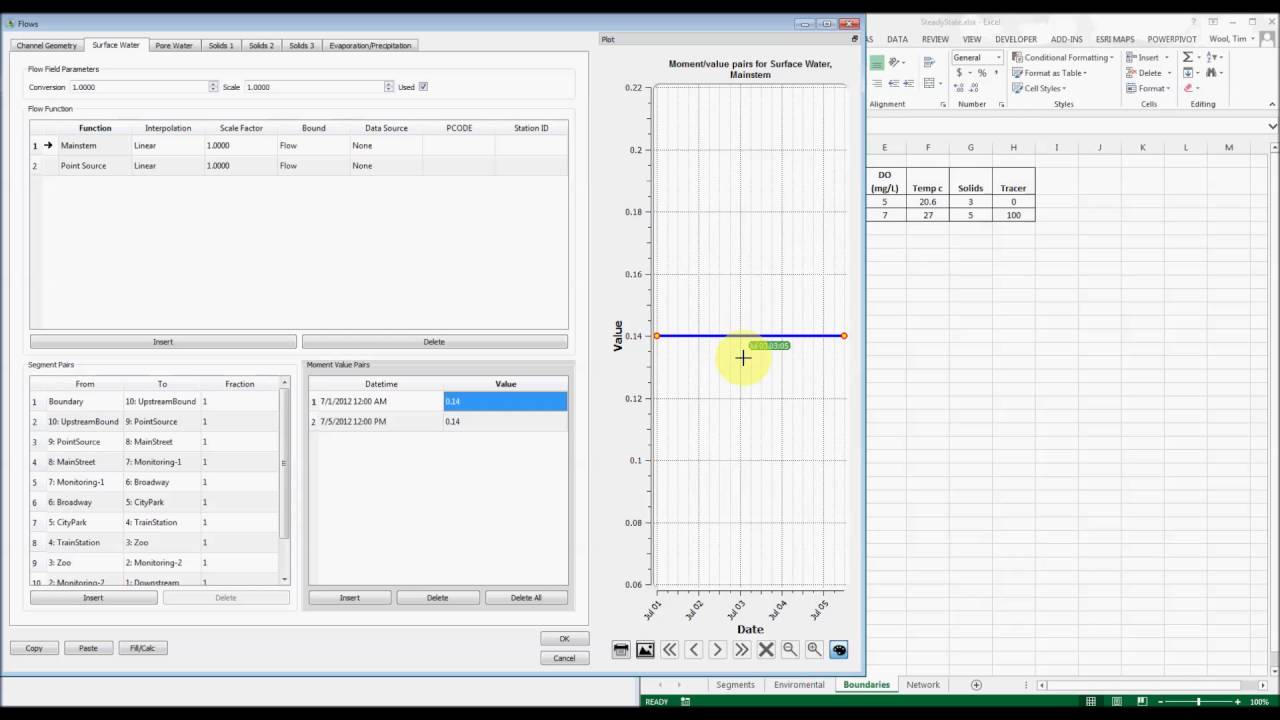Image resolution: width=1280 pixels, height=720 pixels.
Task: Toggle the Used checkbox
Action: coord(423,87)
